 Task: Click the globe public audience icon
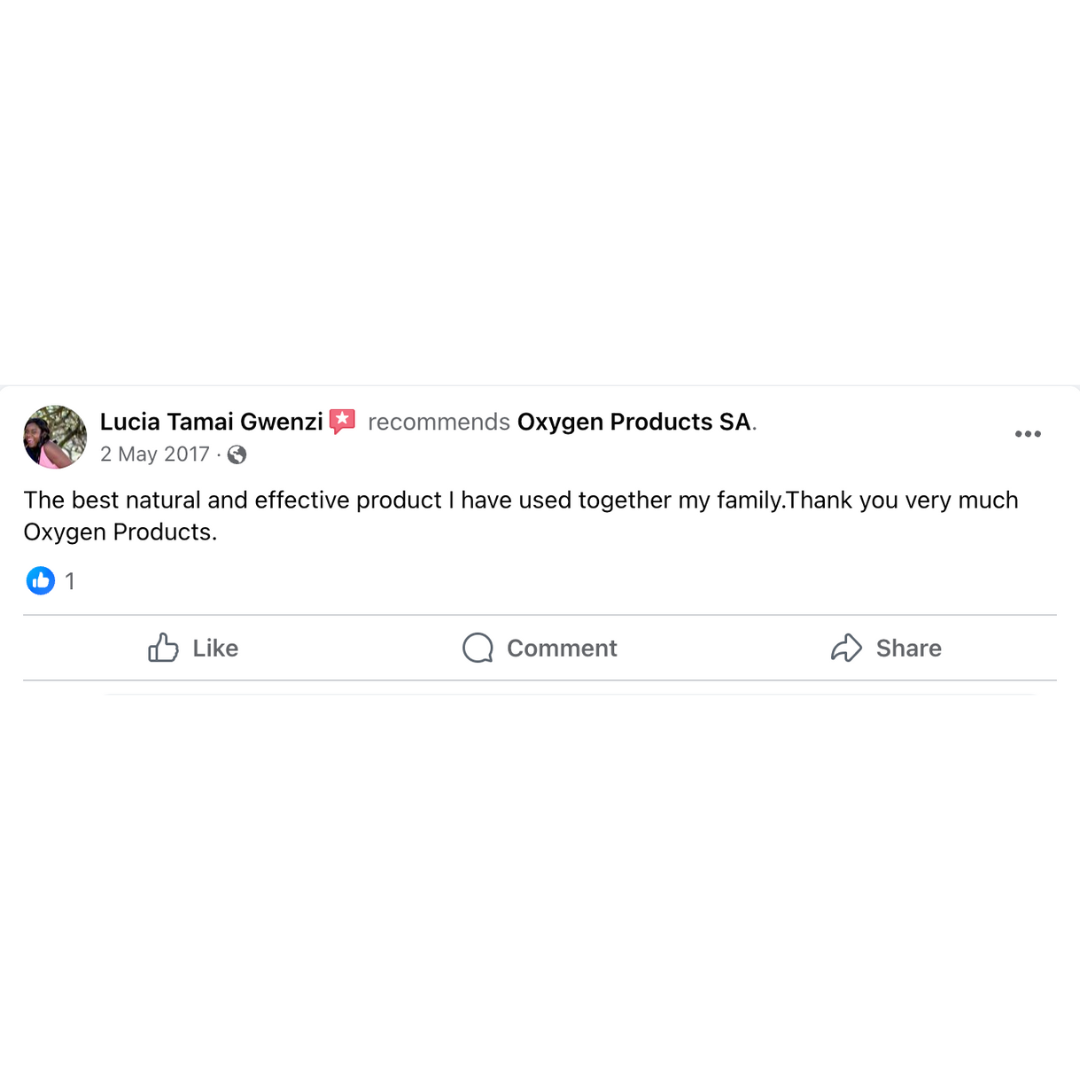click(237, 455)
